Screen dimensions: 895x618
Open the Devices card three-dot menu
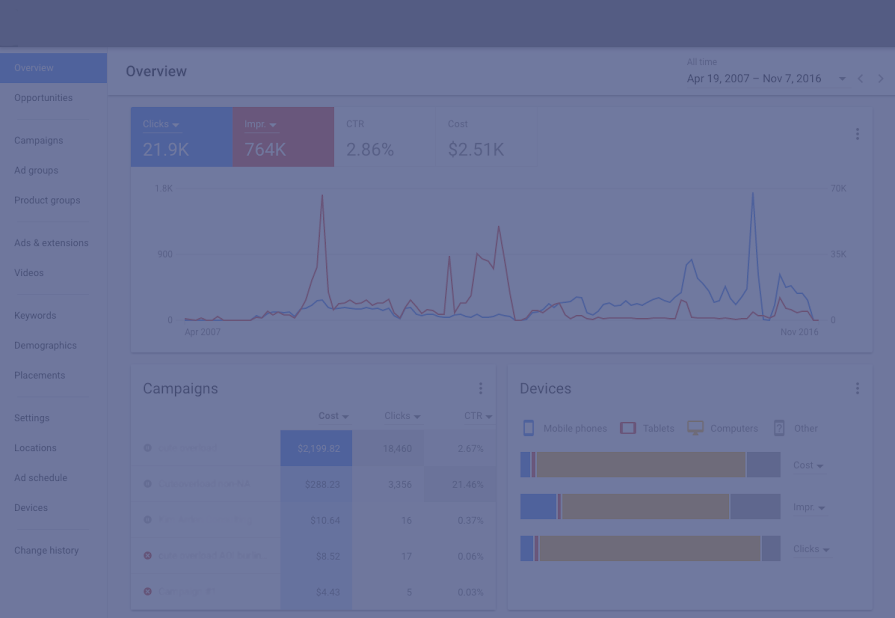pyautogui.click(x=857, y=389)
